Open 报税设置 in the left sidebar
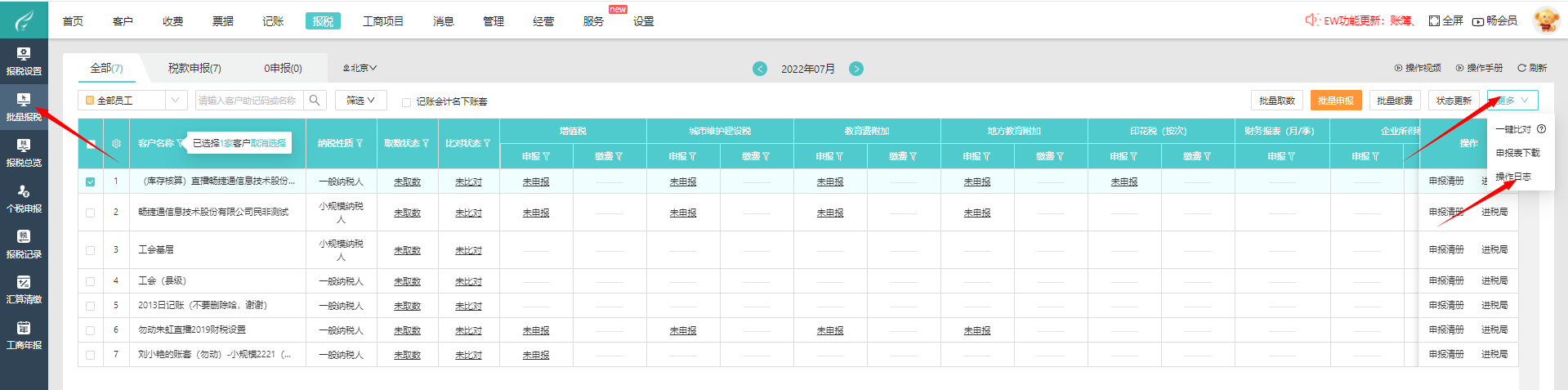This screenshot has width=1568, height=390. coord(24,61)
